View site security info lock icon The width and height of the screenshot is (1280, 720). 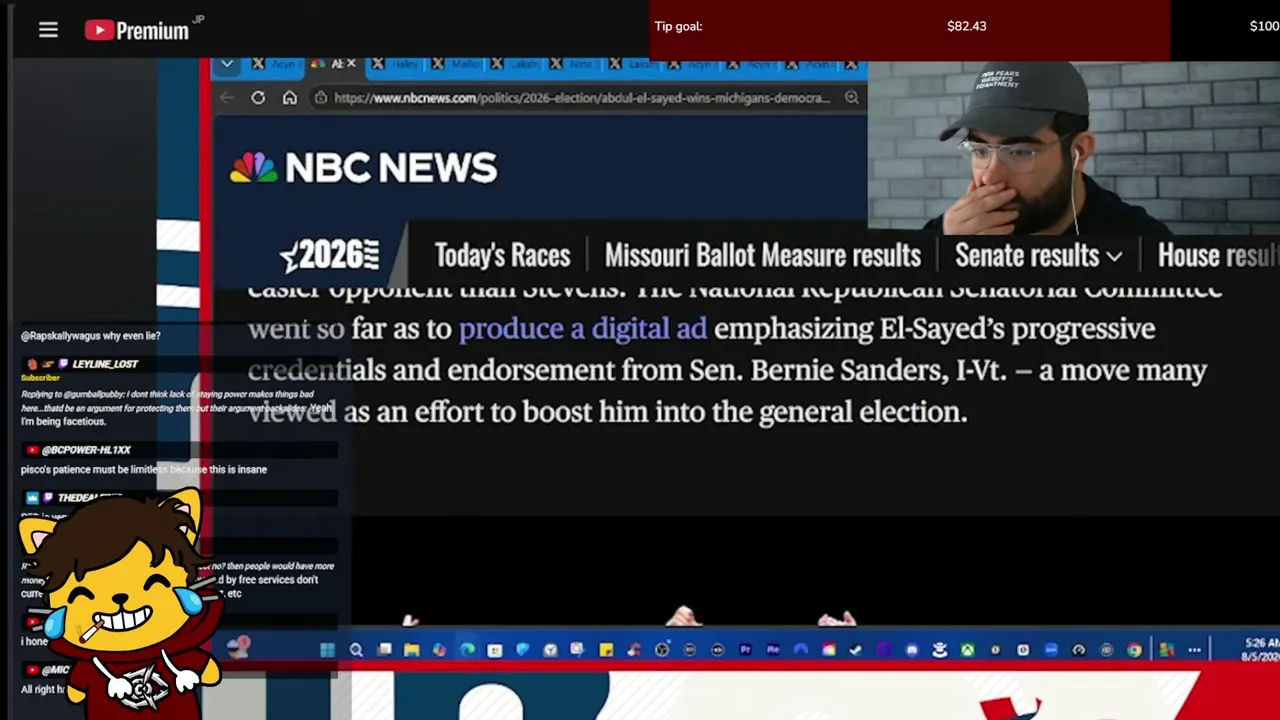[x=321, y=98]
